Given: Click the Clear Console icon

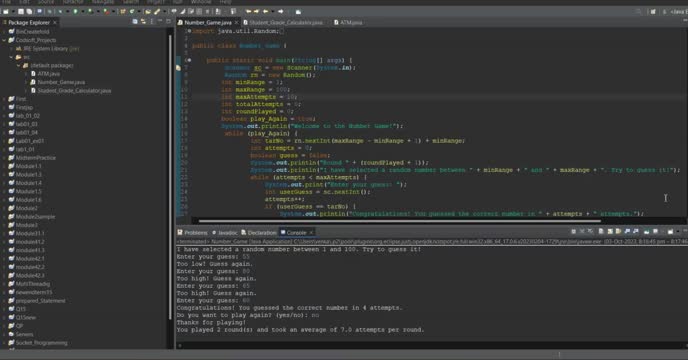Looking at the screenshot, I should [601, 231].
